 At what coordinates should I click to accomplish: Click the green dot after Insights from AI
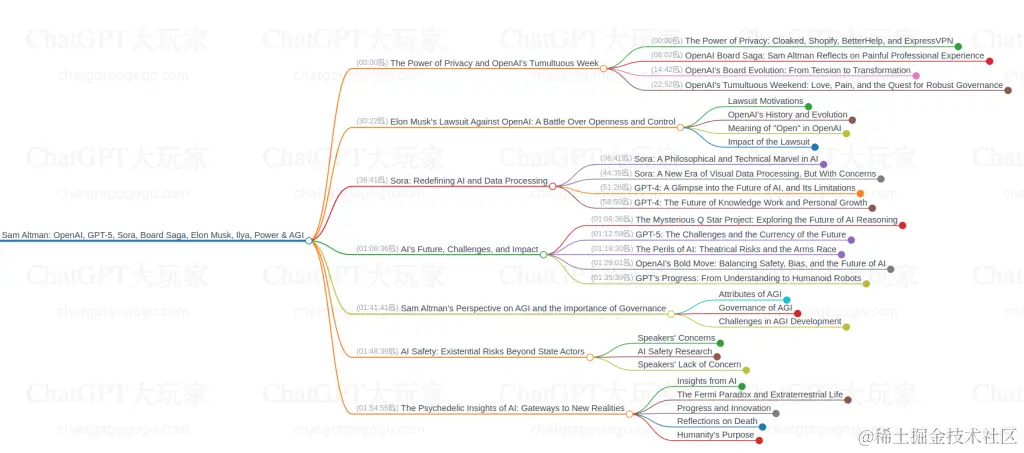click(x=742, y=386)
